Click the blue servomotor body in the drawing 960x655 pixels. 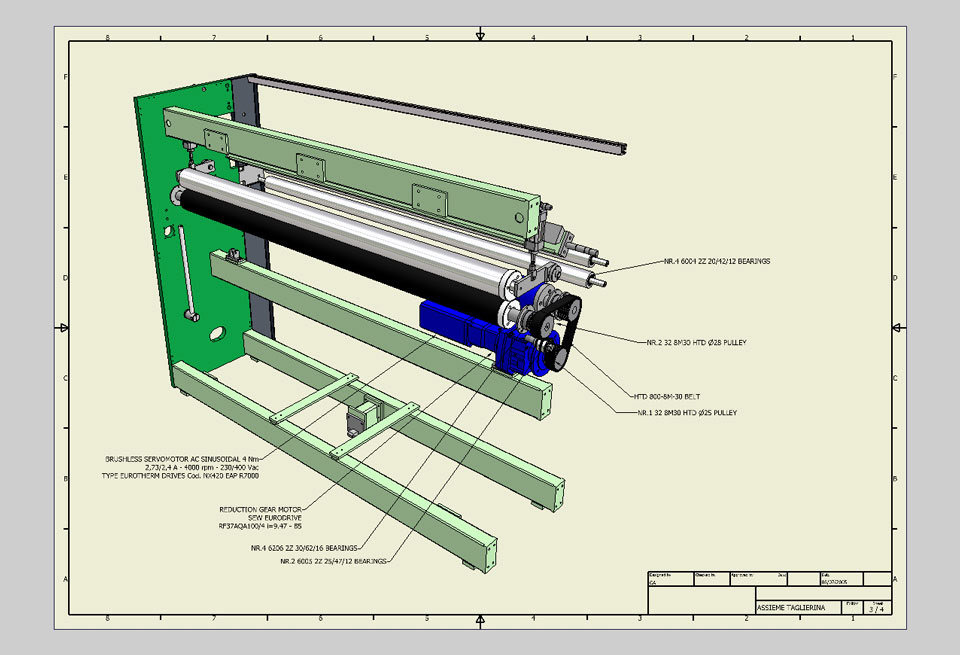[445, 321]
